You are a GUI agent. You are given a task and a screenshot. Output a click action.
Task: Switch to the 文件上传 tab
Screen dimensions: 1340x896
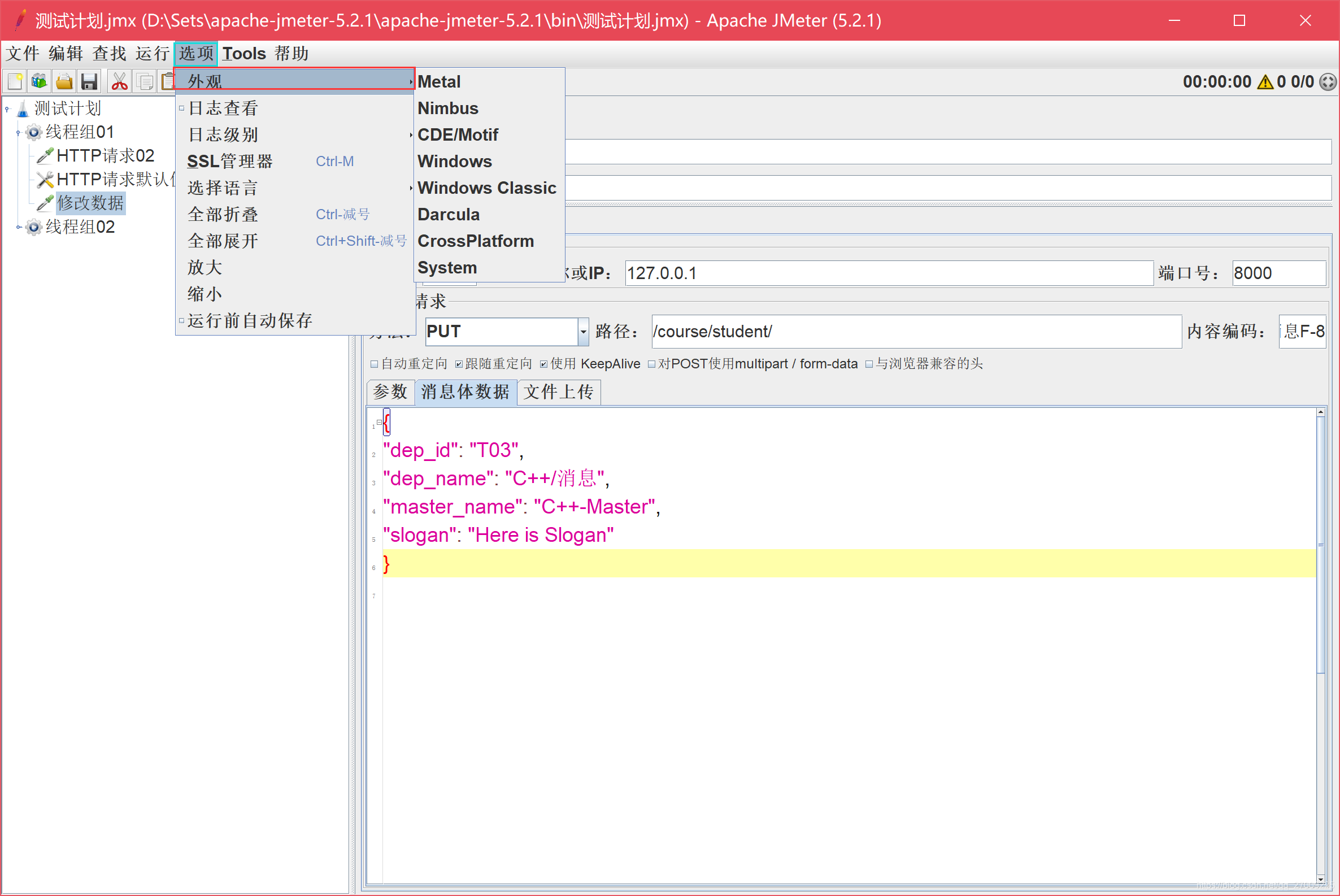coord(559,392)
